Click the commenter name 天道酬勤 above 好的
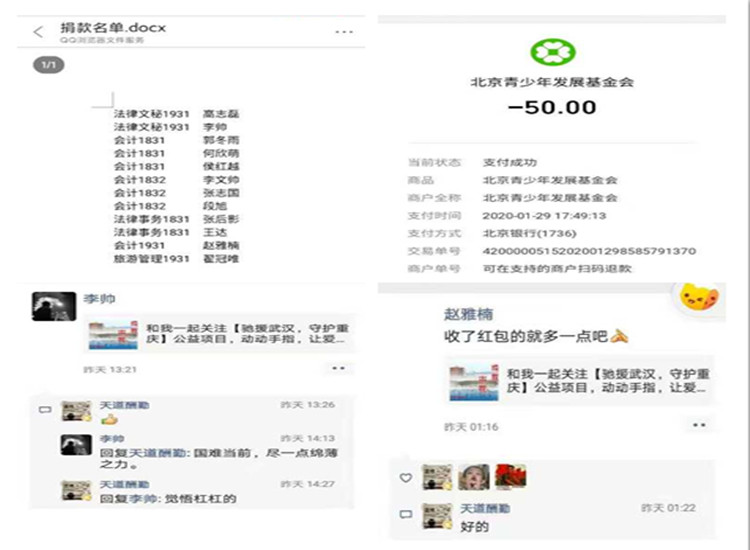Image resolution: width=750 pixels, height=550 pixels. pos(485,508)
